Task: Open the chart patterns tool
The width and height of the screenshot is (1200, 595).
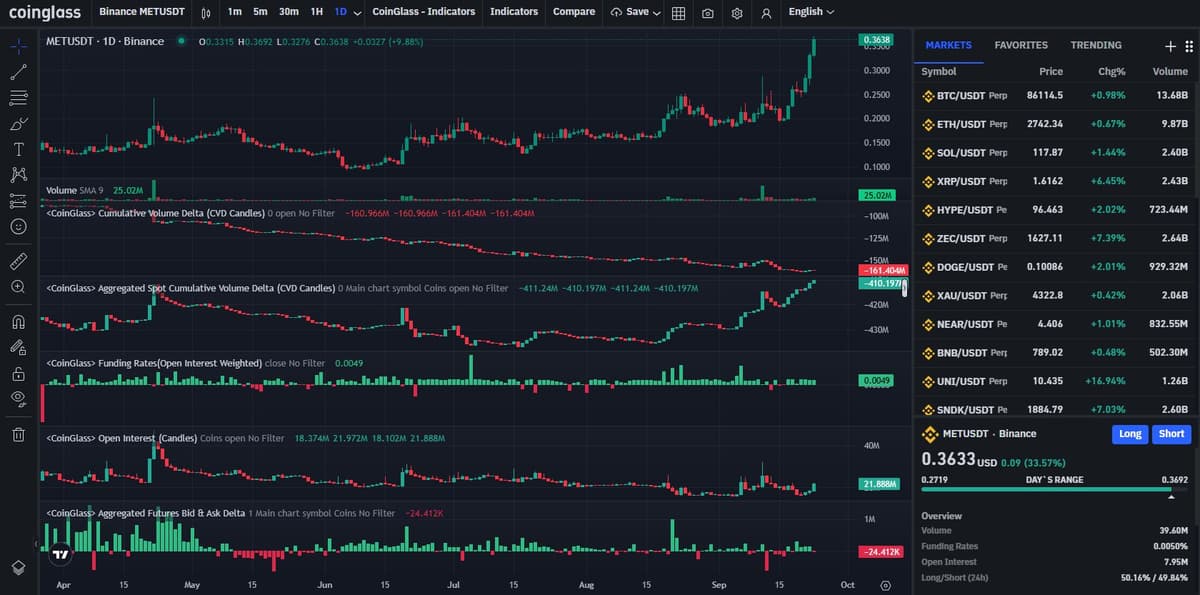Action: tap(18, 175)
